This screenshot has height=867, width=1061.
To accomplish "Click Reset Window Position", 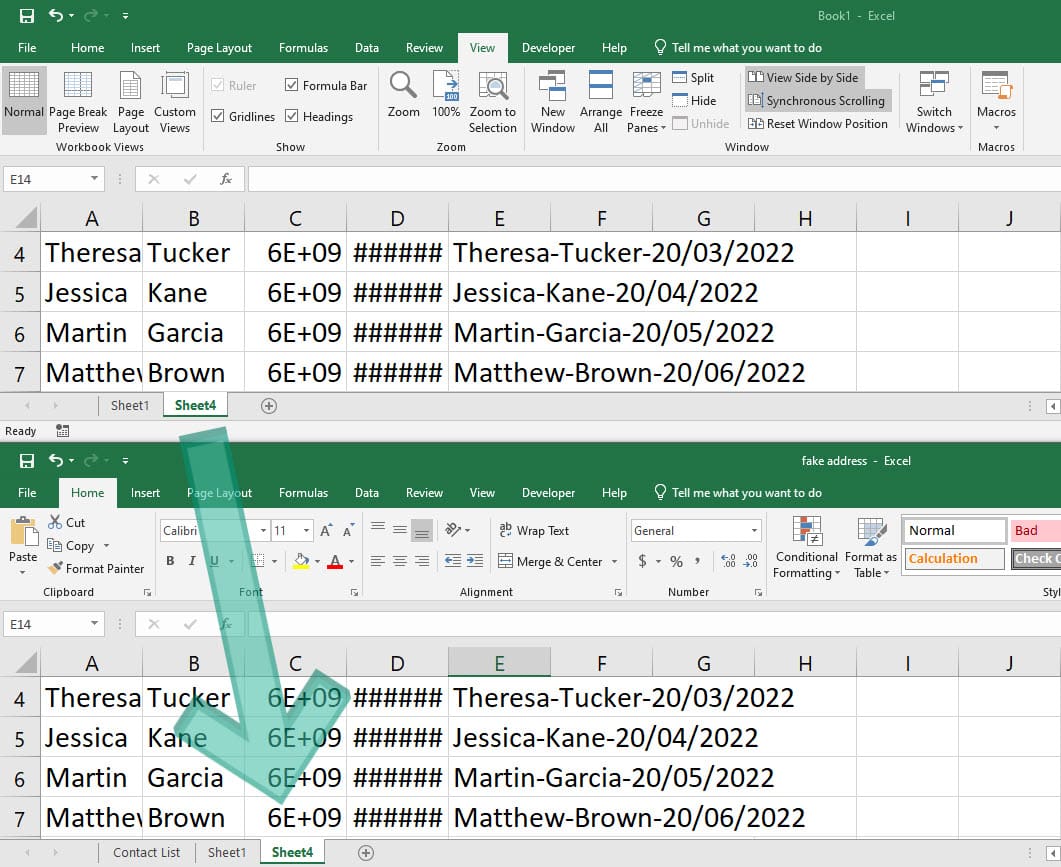I will 818,123.
